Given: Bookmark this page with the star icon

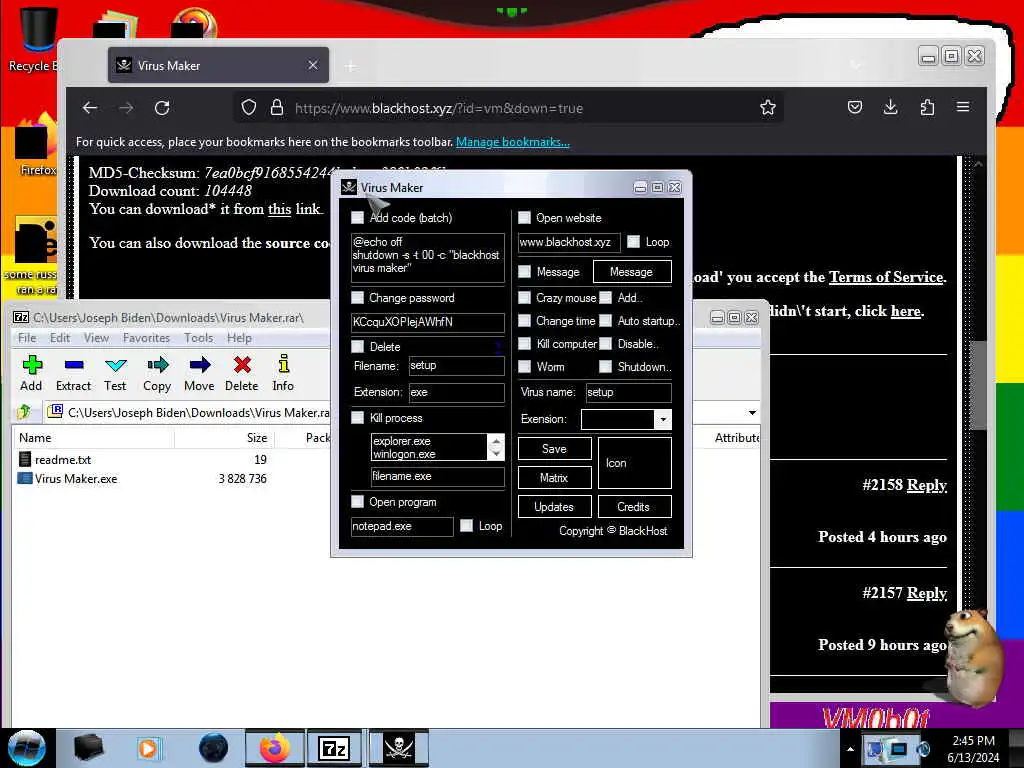Looking at the screenshot, I should [767, 108].
